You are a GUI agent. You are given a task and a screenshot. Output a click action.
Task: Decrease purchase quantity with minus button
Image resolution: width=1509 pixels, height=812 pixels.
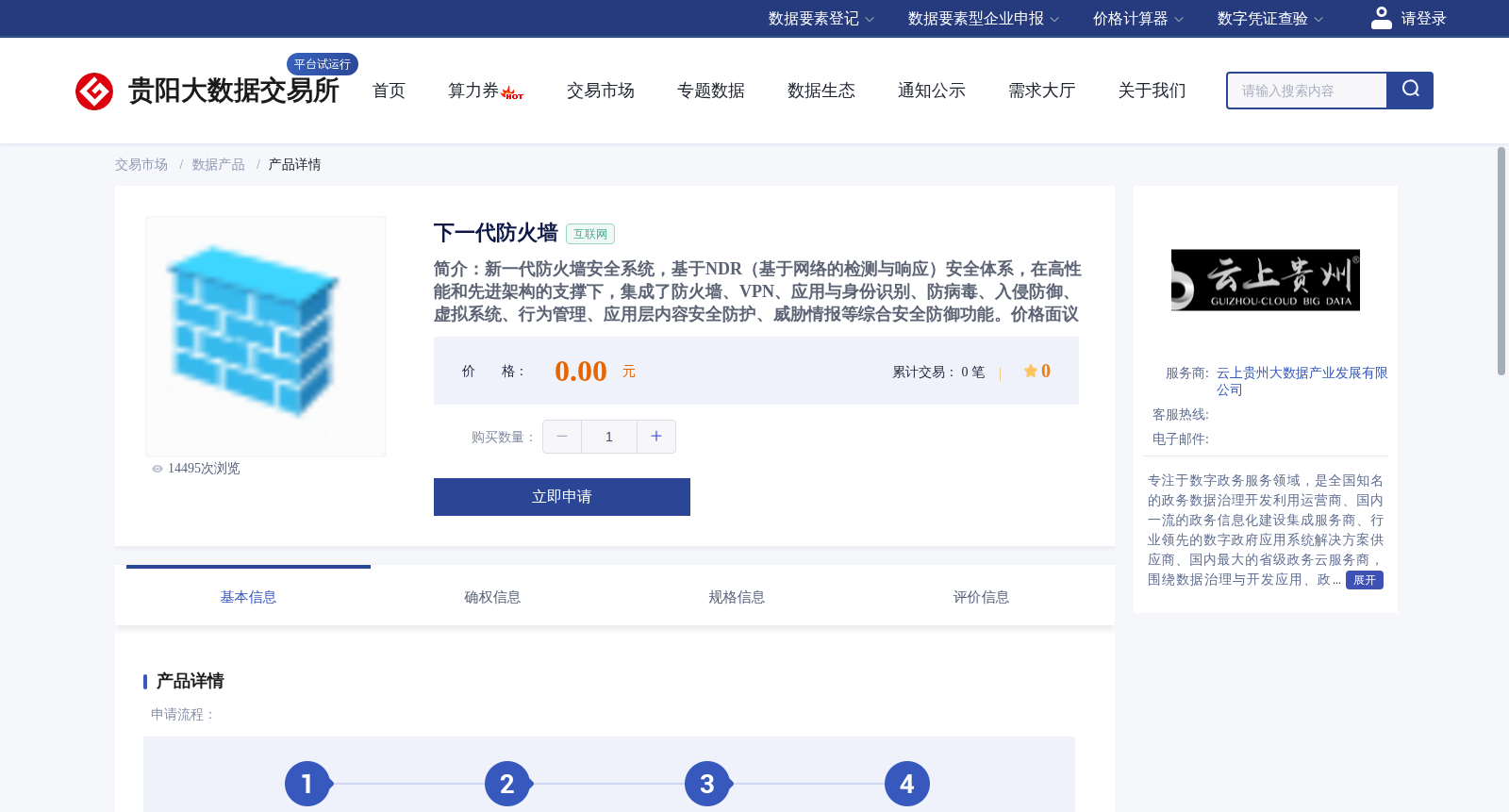tap(562, 437)
